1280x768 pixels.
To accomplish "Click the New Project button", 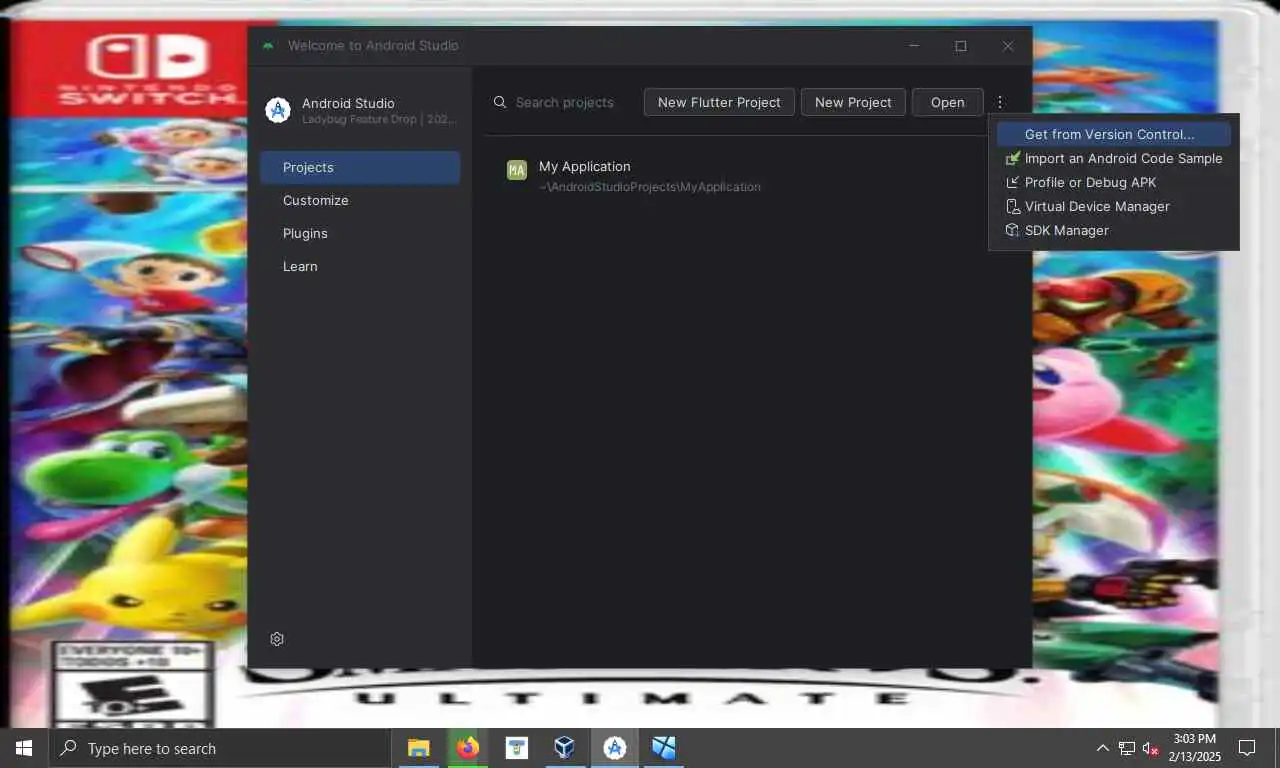I will [853, 102].
